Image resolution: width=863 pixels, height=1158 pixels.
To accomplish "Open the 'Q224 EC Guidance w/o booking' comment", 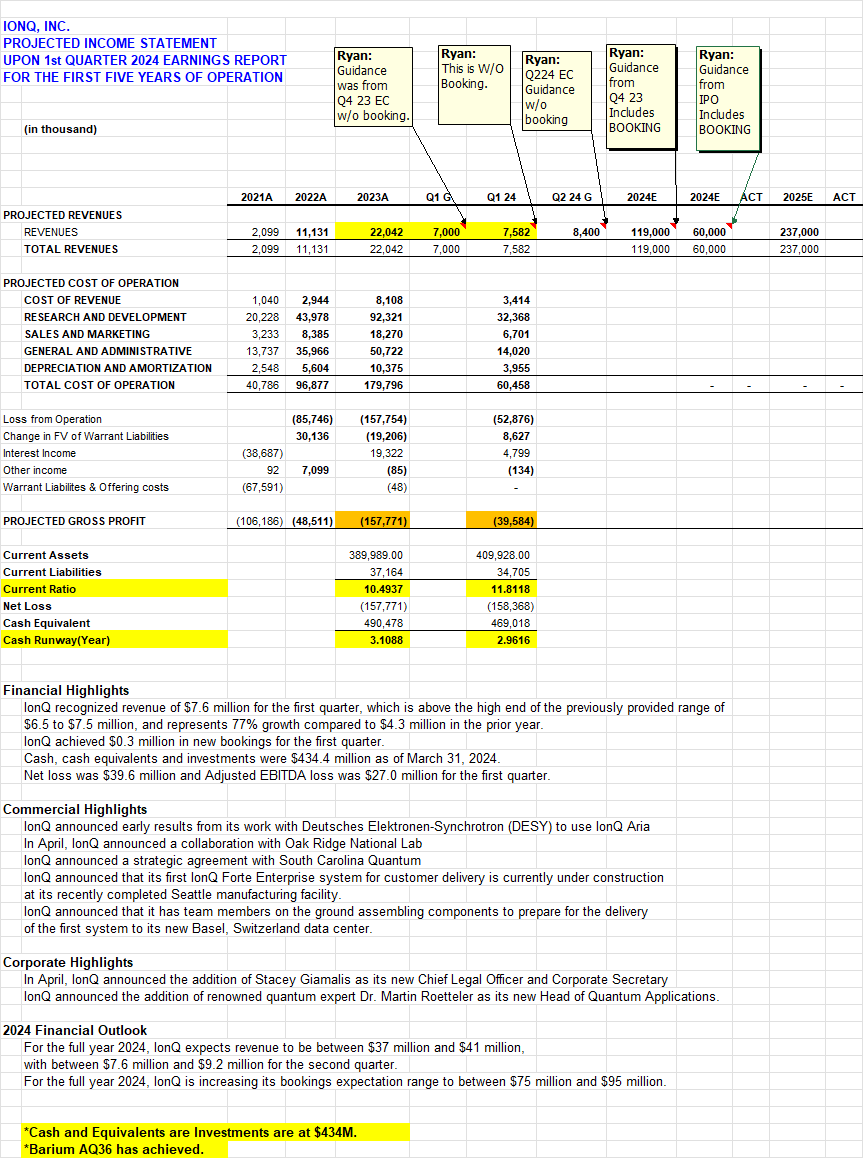I will tap(557, 90).
